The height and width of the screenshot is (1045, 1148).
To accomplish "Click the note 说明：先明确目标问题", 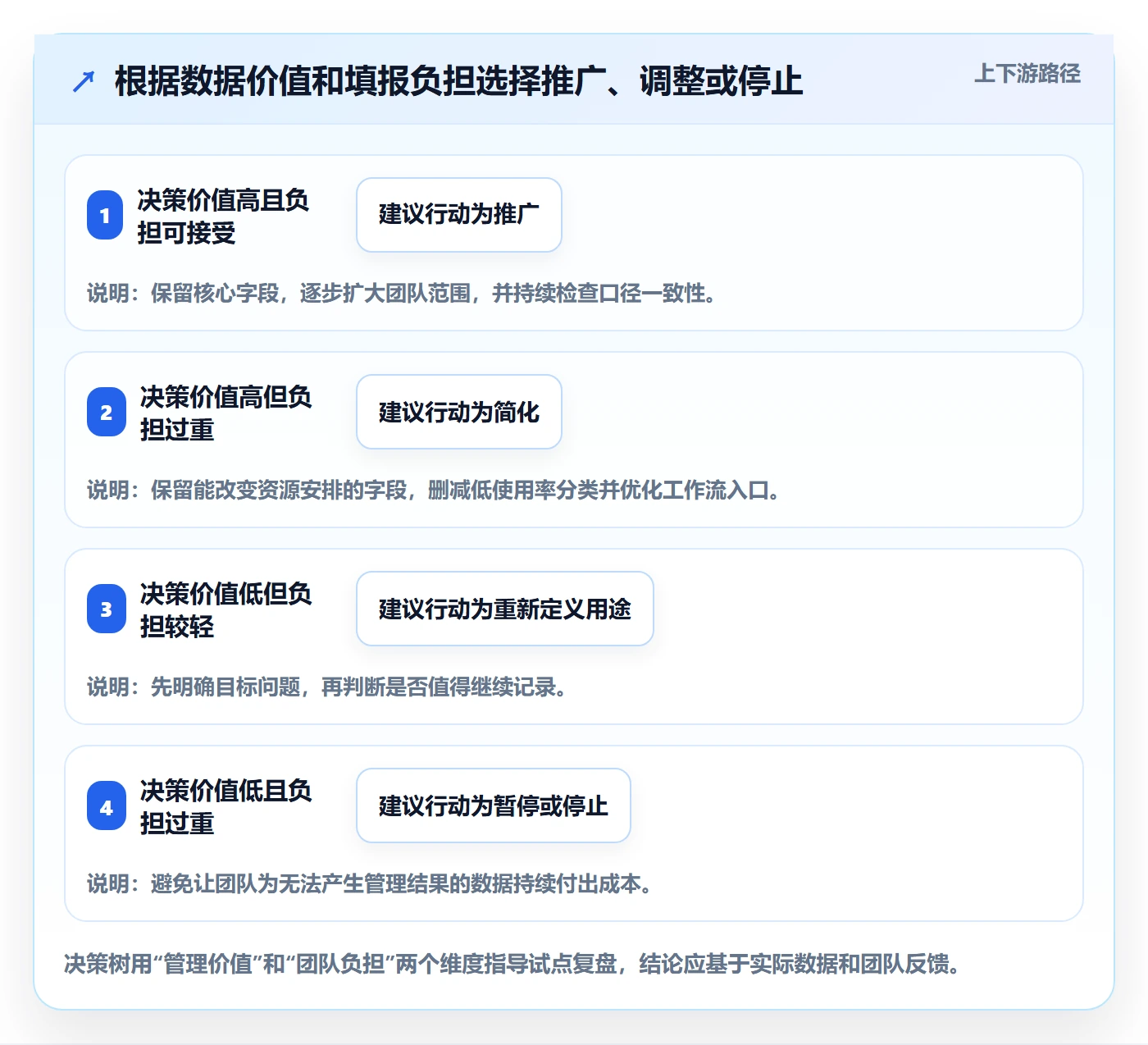I will (x=327, y=687).
